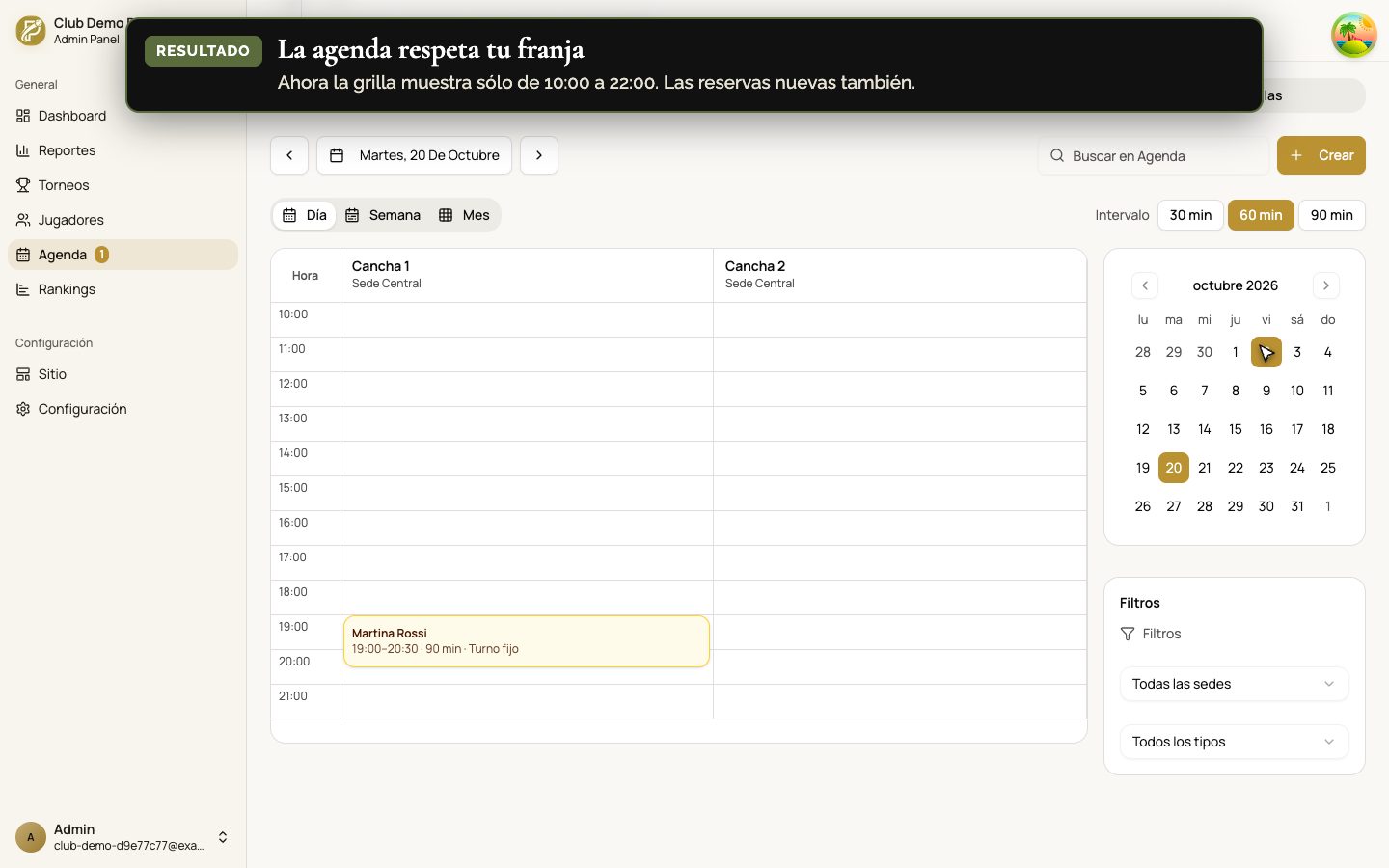Set interval to 90 min
Viewport: 1389px width, 868px height.
1332,215
